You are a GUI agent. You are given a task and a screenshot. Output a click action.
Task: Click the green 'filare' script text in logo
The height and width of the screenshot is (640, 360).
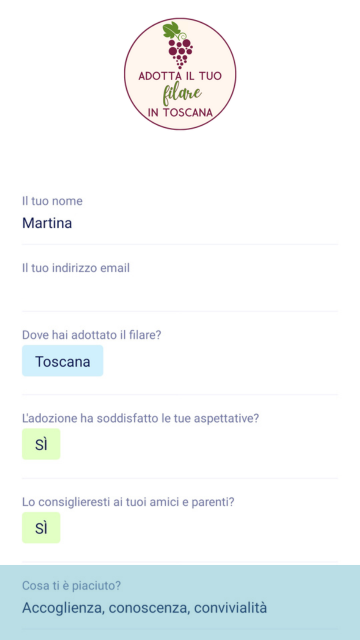[181, 94]
